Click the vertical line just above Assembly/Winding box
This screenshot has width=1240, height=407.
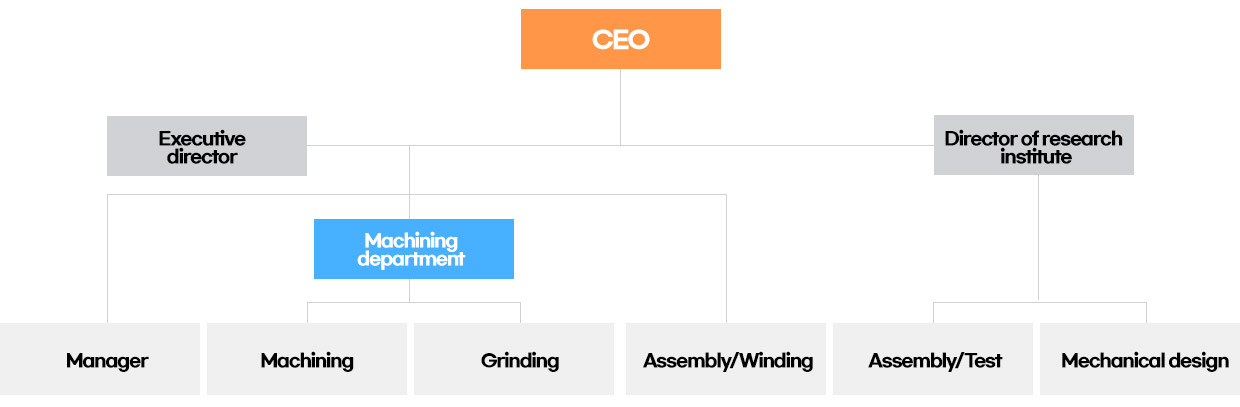coord(726,258)
